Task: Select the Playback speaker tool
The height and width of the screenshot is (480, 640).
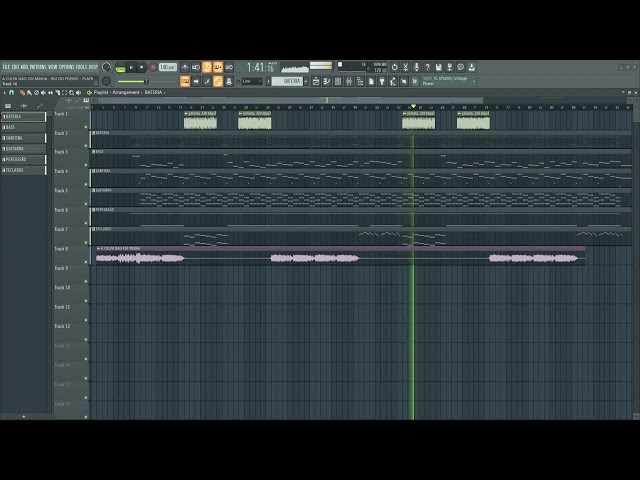Action: click(x=78, y=93)
